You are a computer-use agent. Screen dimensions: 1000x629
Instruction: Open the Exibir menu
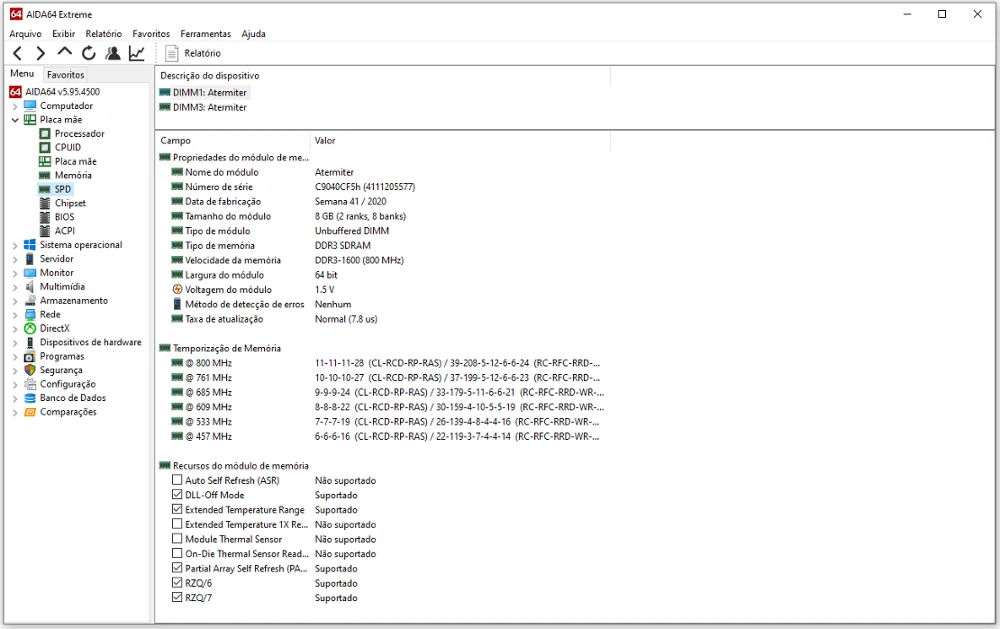(x=64, y=34)
